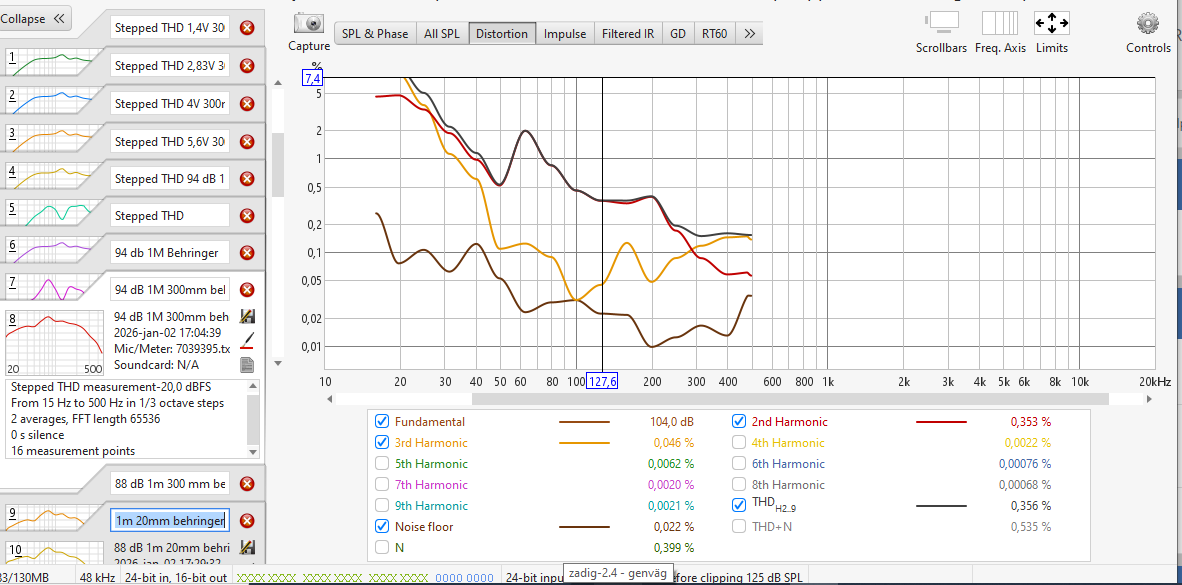1182x585 pixels.
Task: Click notes document icon for measurement 8
Action: point(247,364)
